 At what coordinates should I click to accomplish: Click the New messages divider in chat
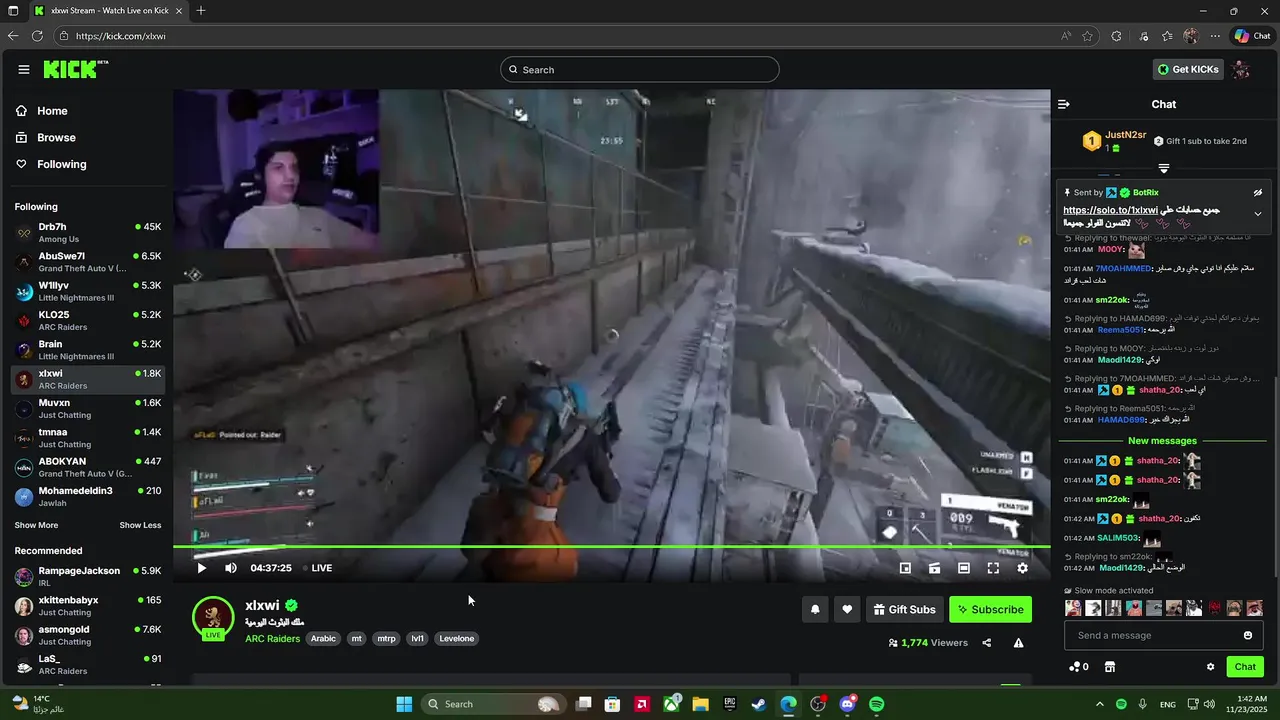tap(1162, 441)
